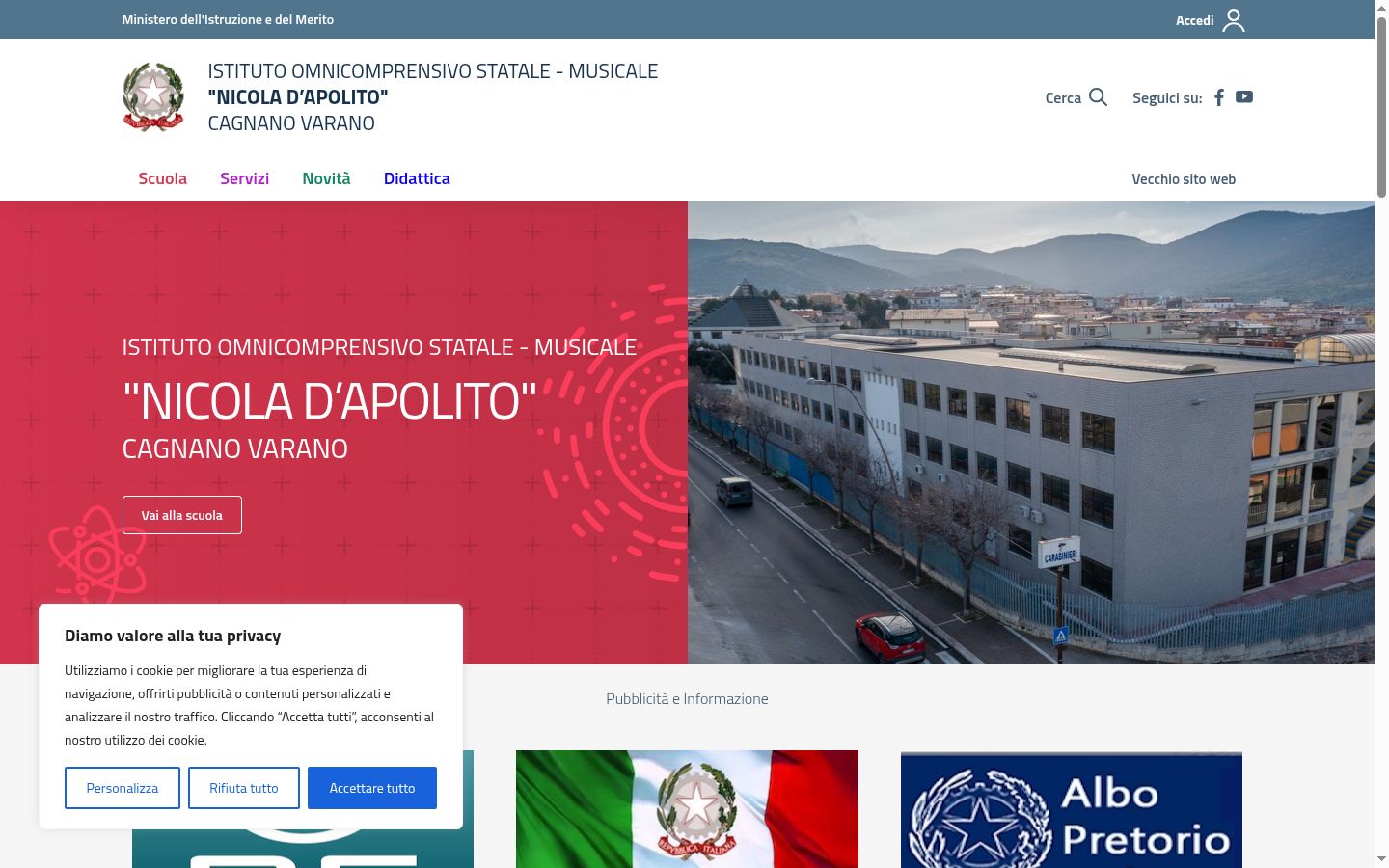This screenshot has width=1389, height=868.
Task: Click the Italian Republic emblem logo
Action: [x=153, y=96]
